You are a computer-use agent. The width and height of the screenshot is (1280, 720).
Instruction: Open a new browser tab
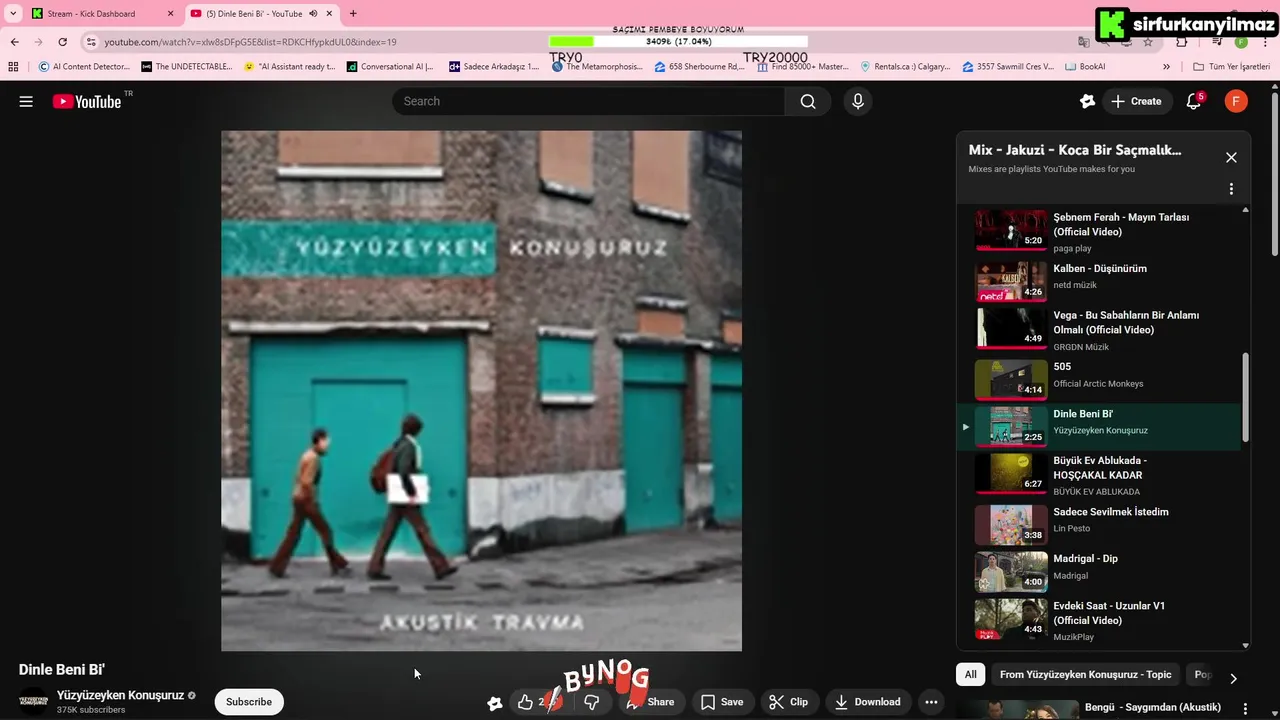[352, 14]
